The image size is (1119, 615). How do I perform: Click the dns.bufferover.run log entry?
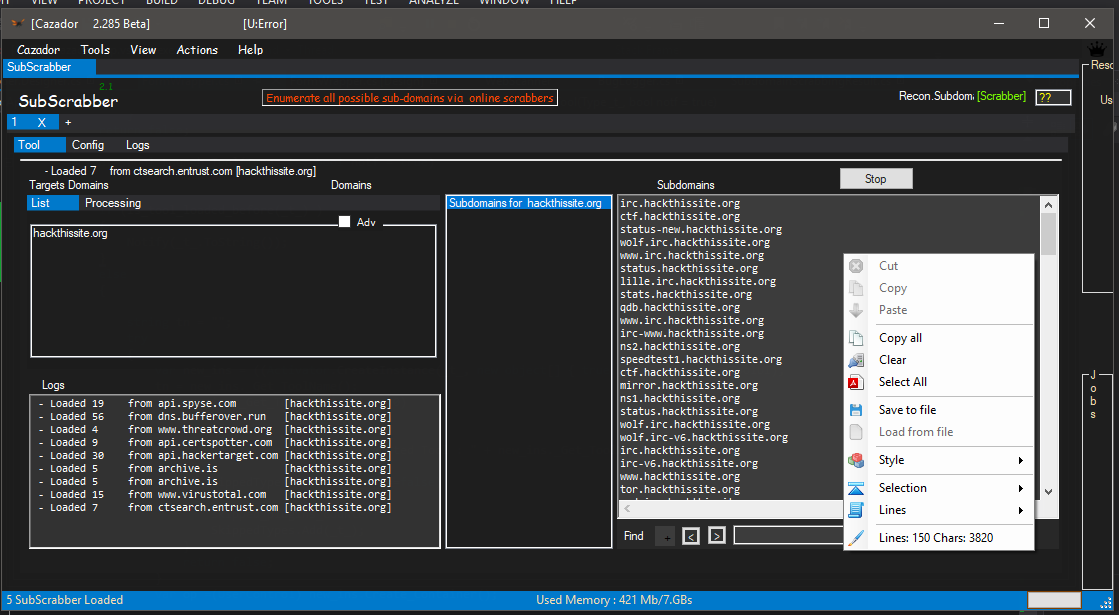pyautogui.click(x=214, y=417)
